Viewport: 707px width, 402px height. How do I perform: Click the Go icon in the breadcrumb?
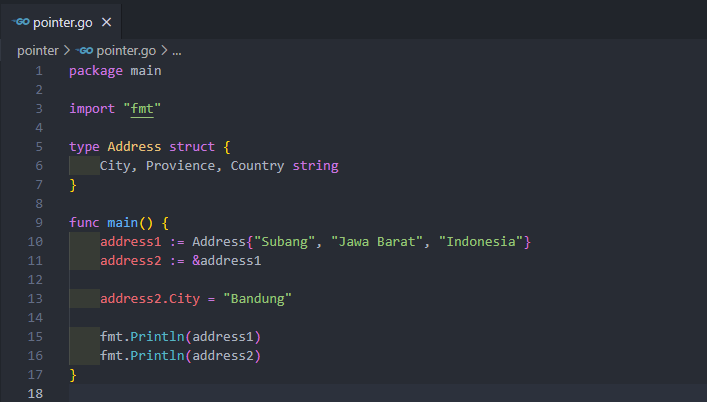[x=84, y=50]
